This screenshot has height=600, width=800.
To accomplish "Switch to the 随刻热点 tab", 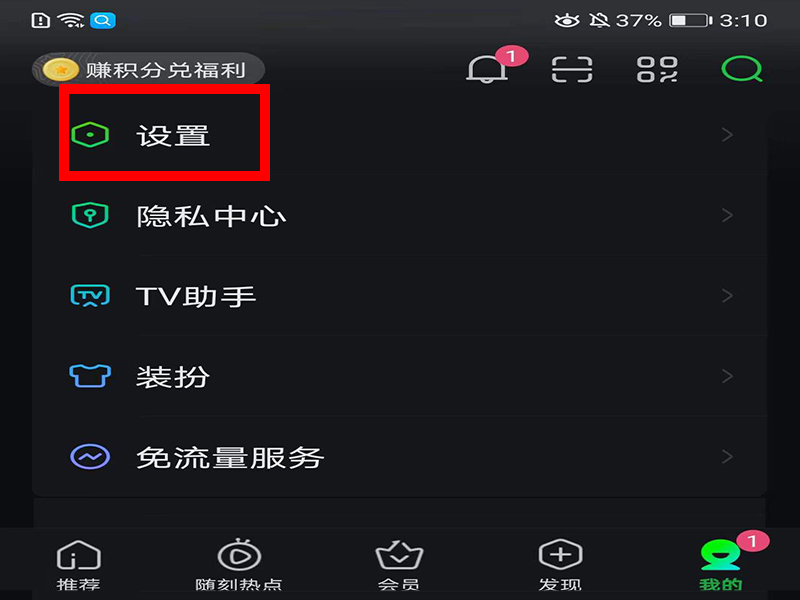I will pos(239,565).
